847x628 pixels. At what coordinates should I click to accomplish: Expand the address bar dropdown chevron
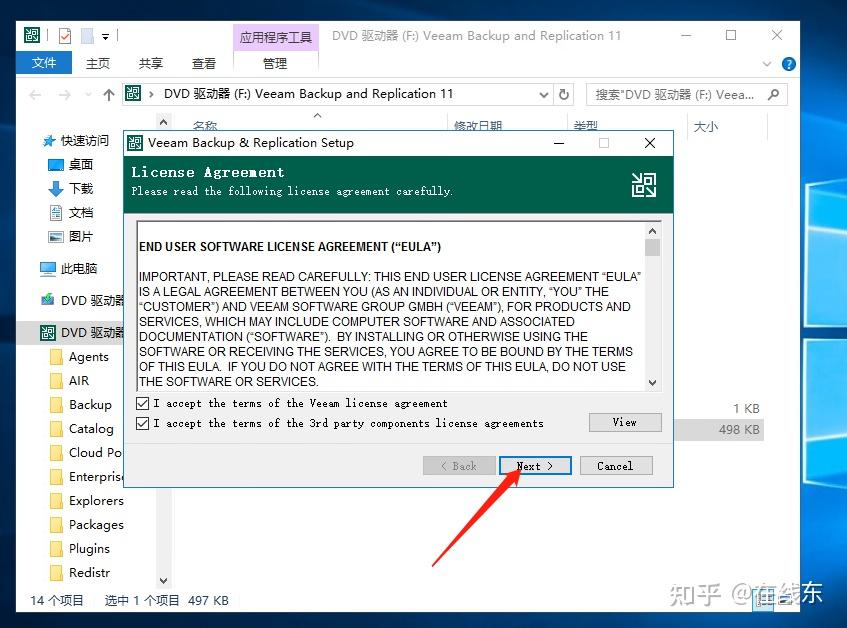pos(543,94)
